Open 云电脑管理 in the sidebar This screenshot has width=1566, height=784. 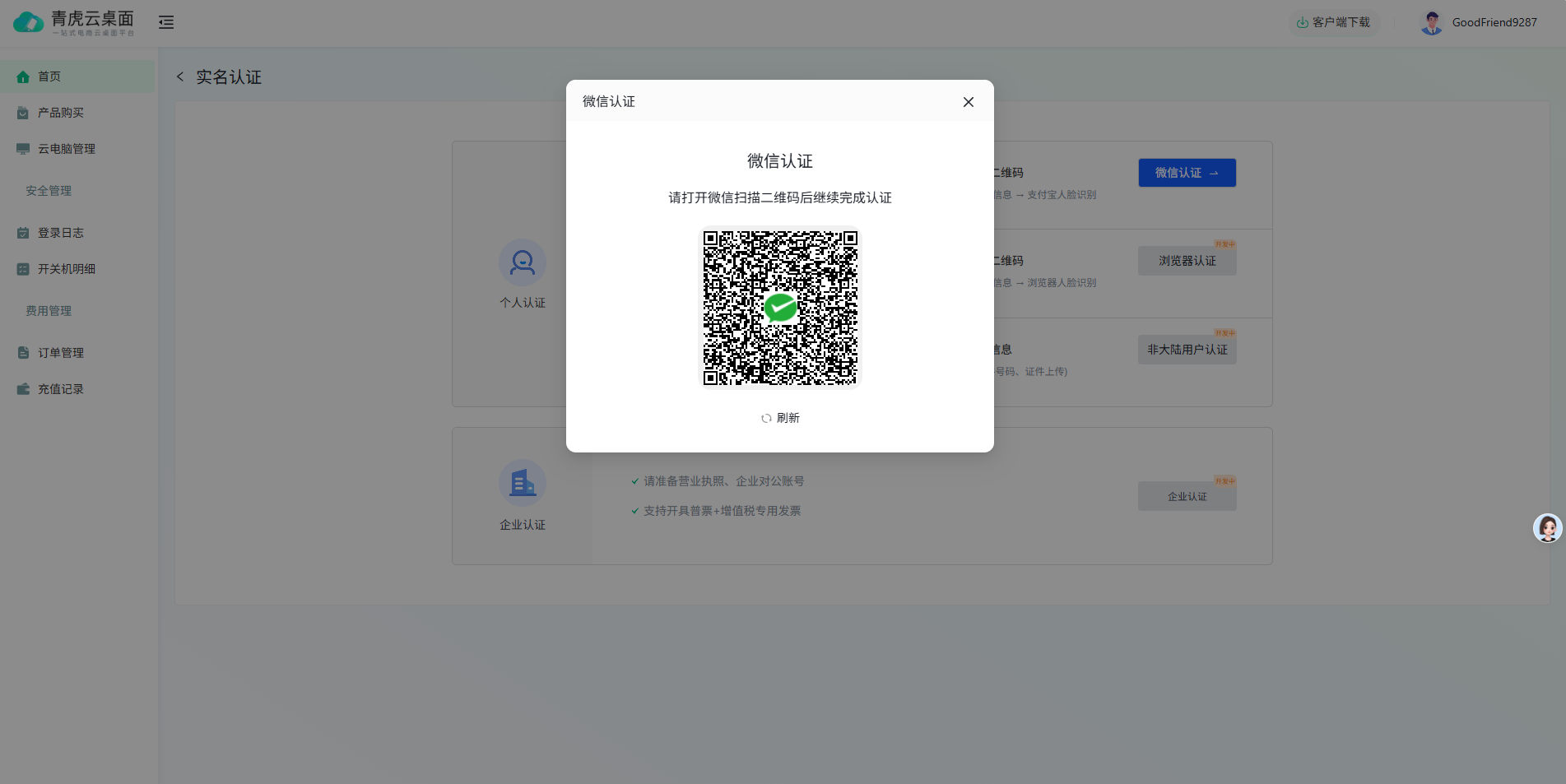click(x=77, y=149)
